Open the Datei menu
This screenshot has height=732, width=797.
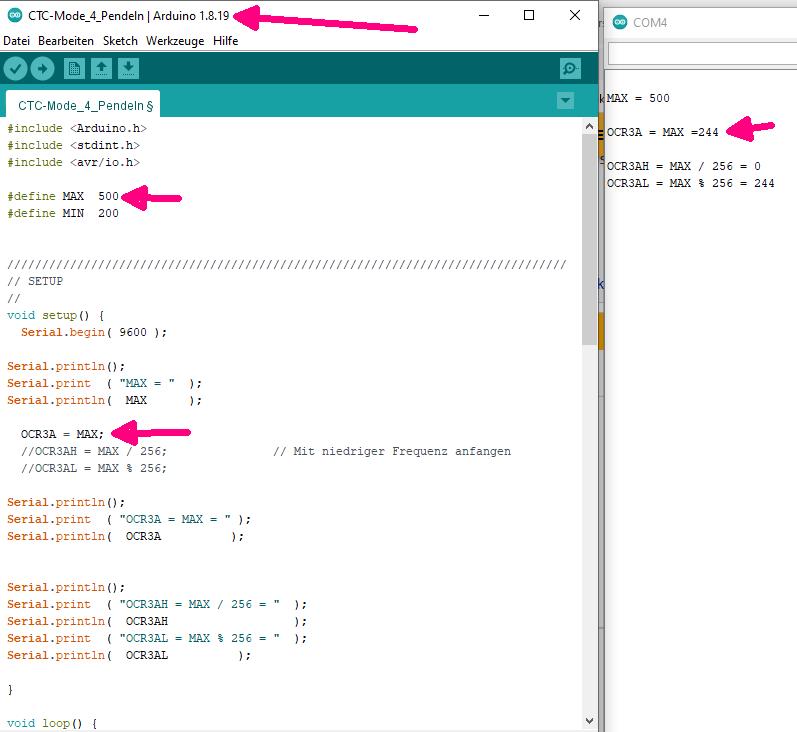pos(16,41)
